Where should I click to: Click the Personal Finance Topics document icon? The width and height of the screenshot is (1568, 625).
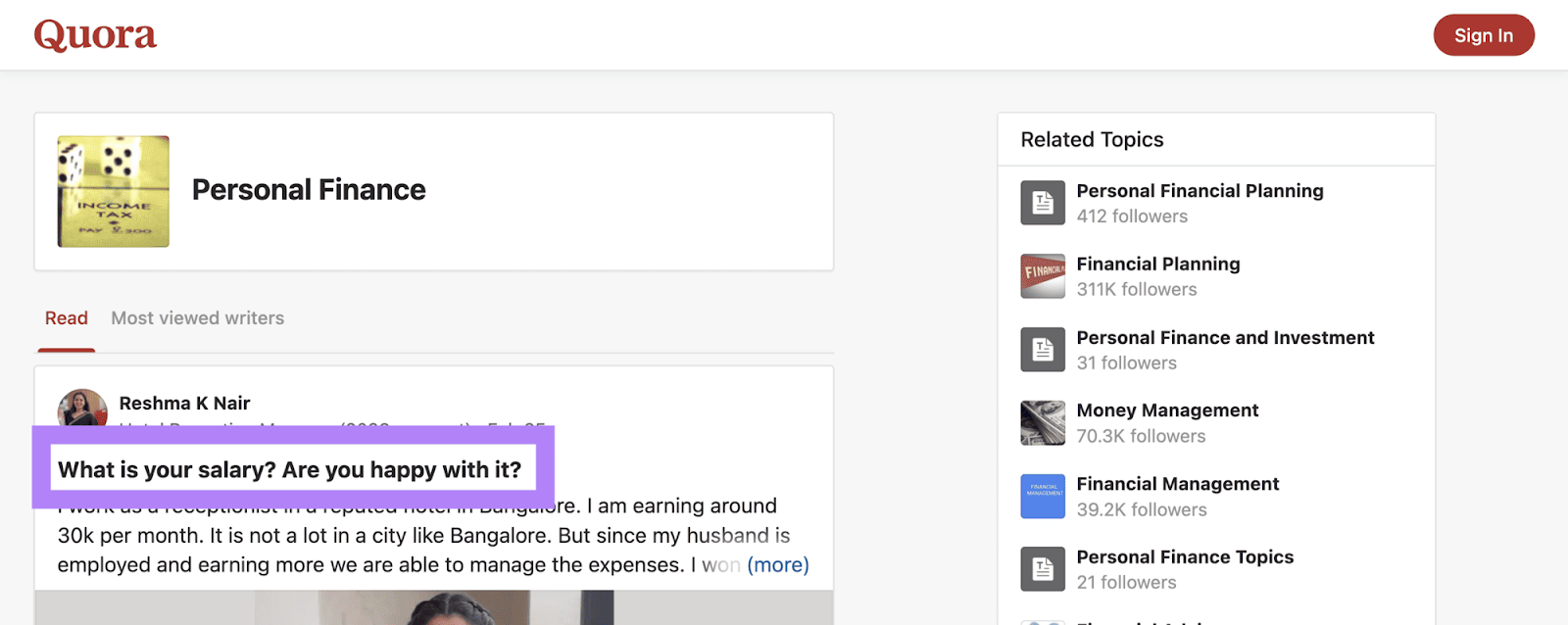tap(1042, 568)
